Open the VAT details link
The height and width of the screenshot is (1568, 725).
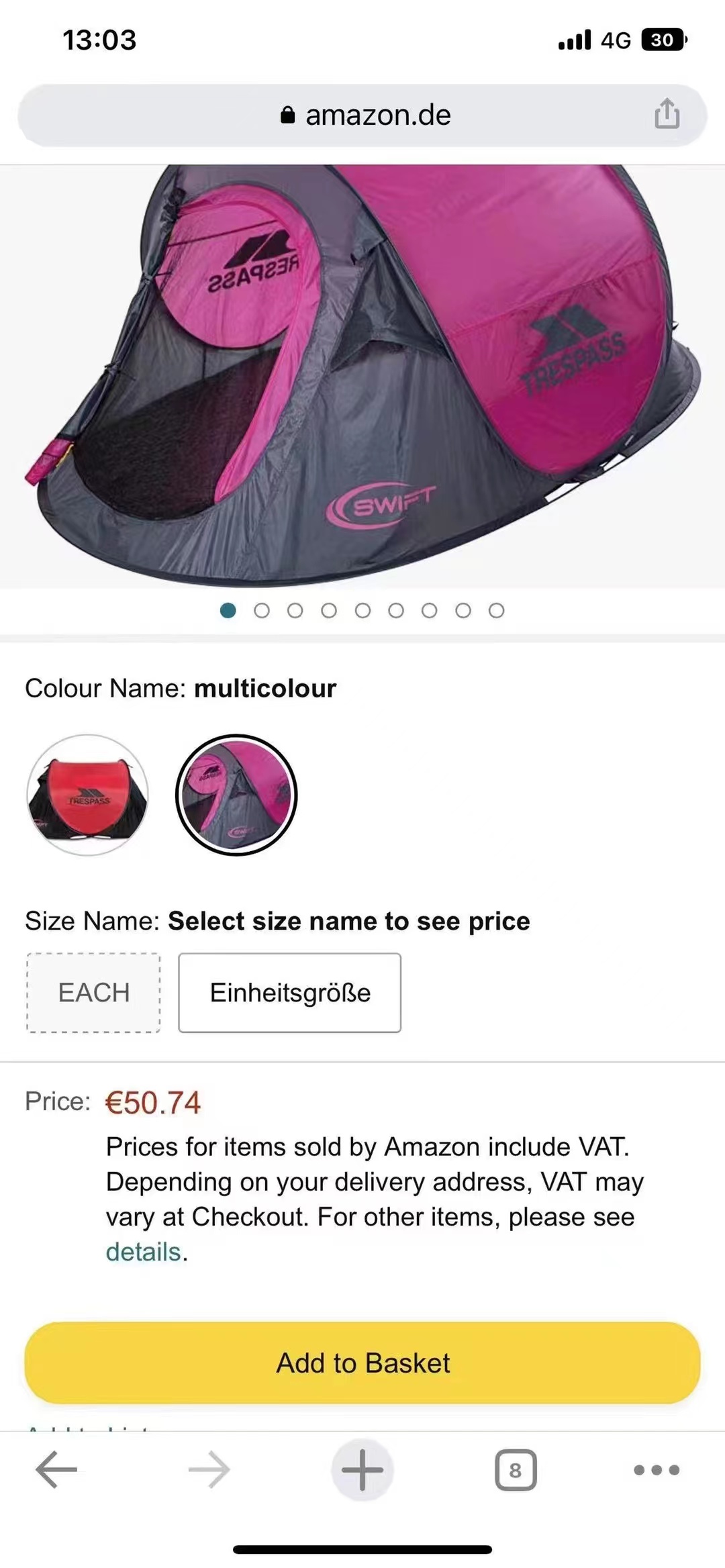pyautogui.click(x=144, y=1252)
